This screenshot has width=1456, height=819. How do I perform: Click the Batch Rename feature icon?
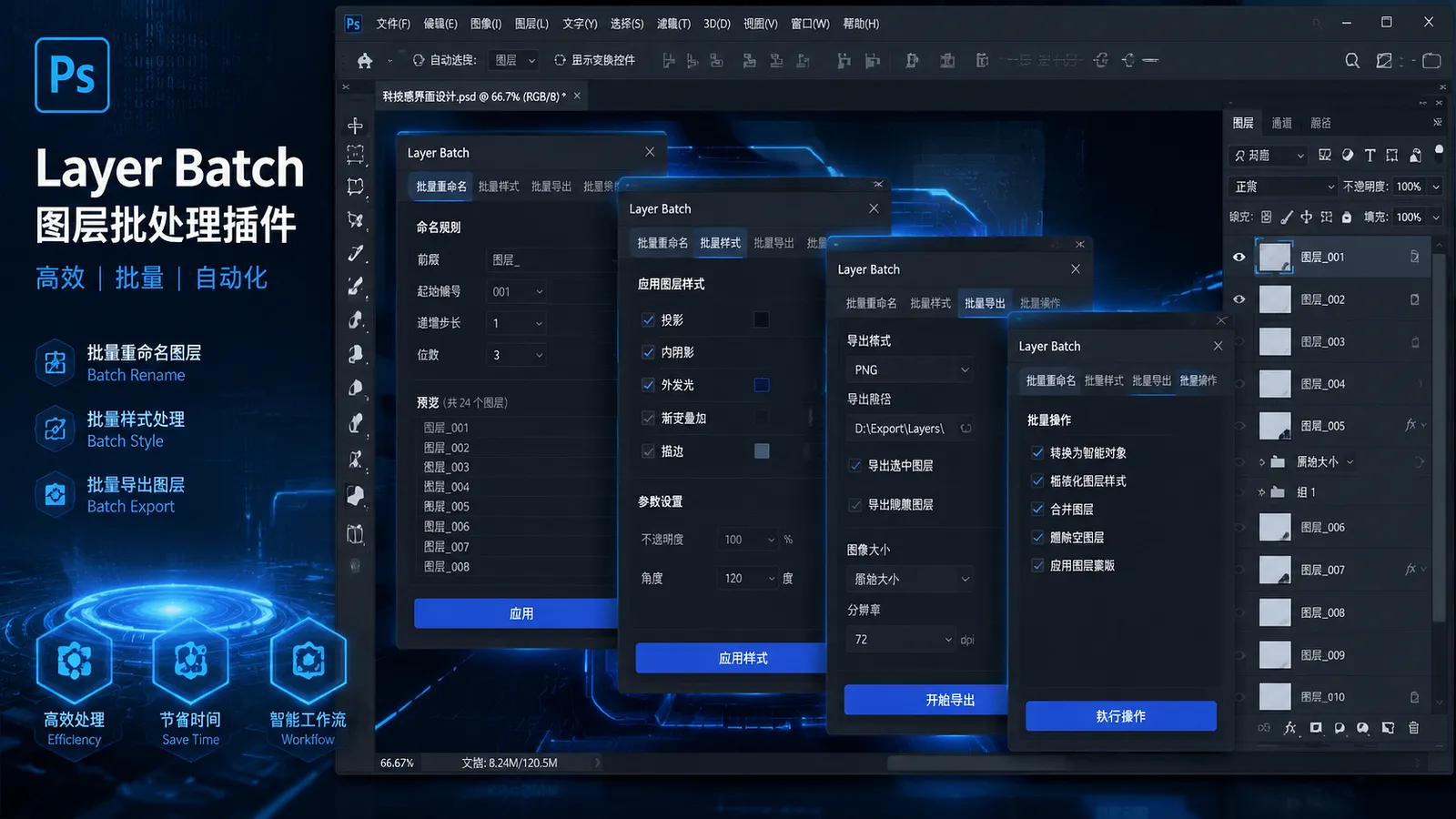[56, 362]
